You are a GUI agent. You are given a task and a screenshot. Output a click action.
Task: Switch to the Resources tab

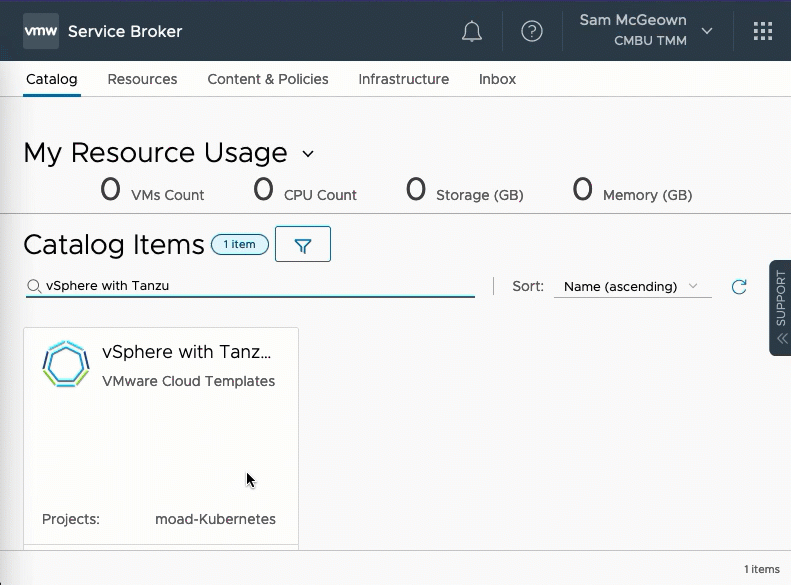point(142,79)
